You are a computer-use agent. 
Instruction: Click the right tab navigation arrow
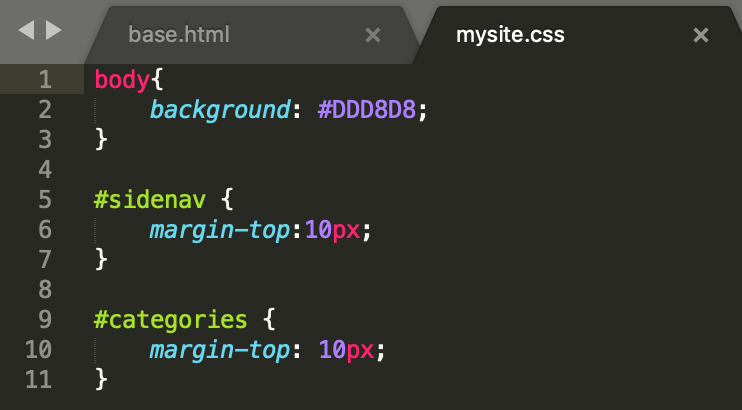click(x=54, y=31)
